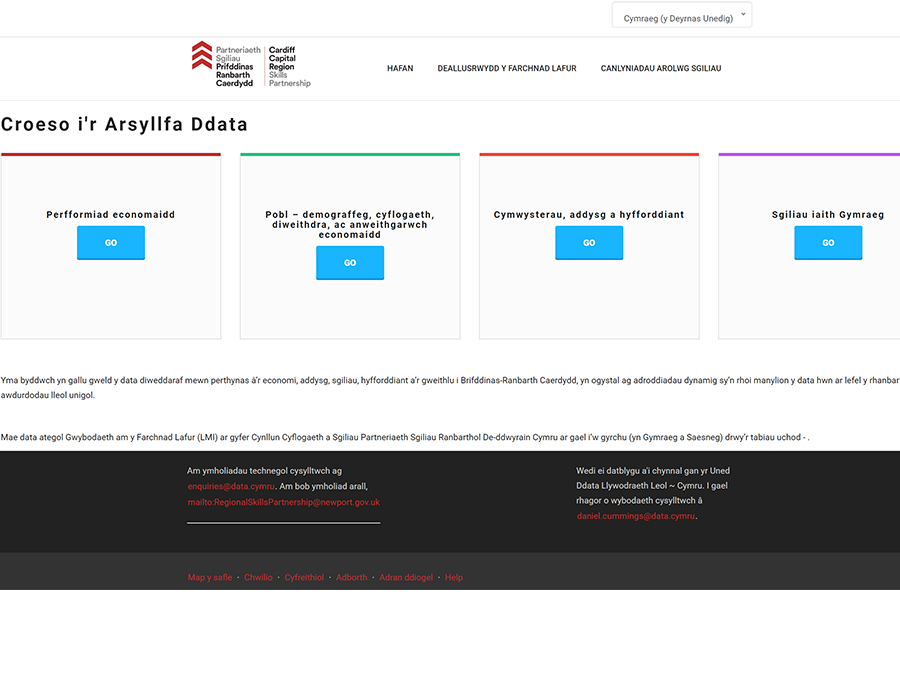Image resolution: width=900 pixels, height=675 pixels.
Task: Open the Chwilio footer link
Action: coord(258,577)
